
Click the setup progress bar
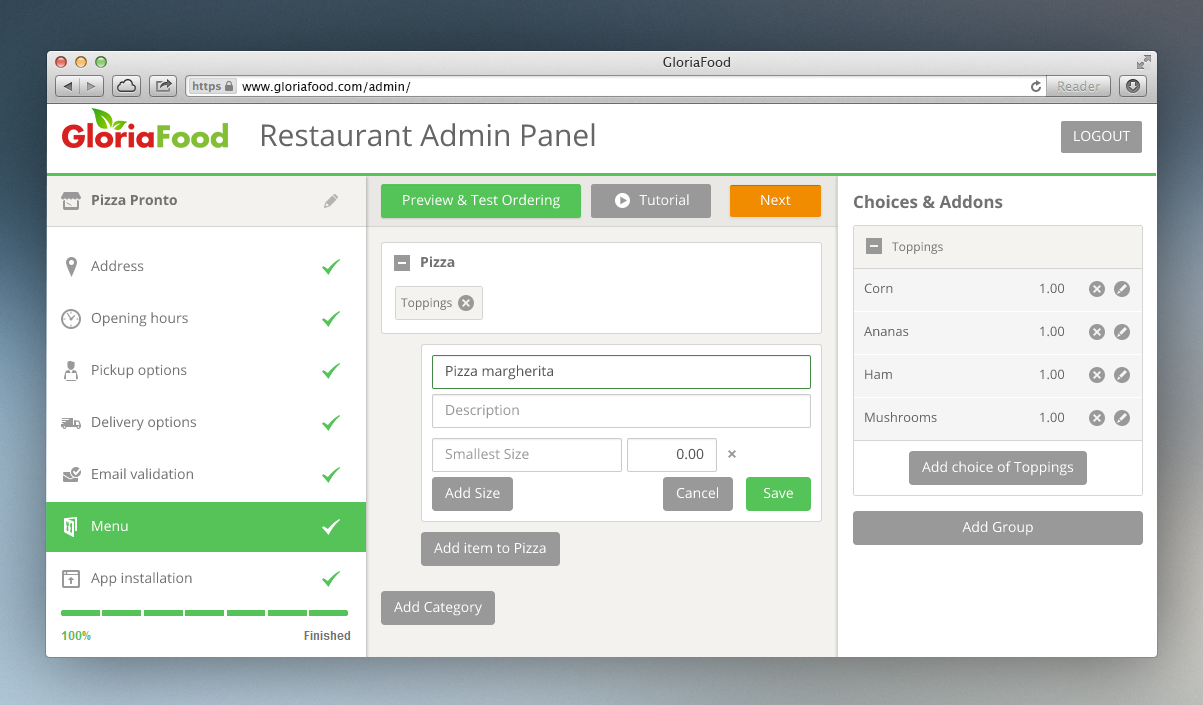tap(205, 613)
